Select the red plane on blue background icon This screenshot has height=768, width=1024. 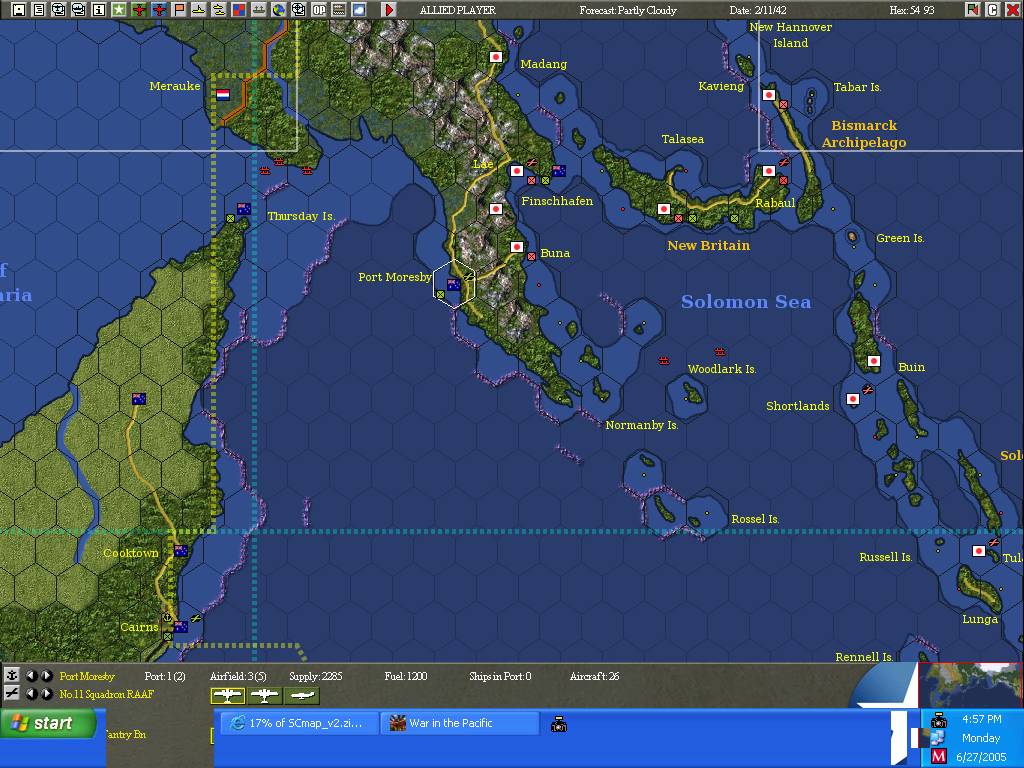click(x=158, y=9)
